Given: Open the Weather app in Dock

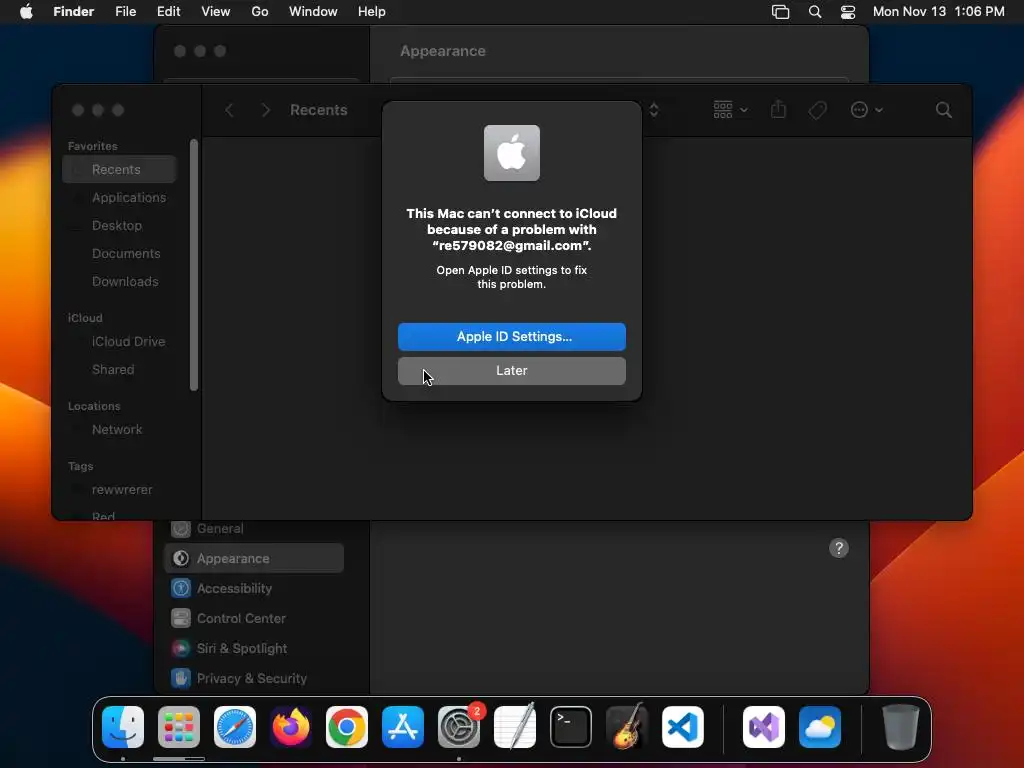Looking at the screenshot, I should 820,727.
